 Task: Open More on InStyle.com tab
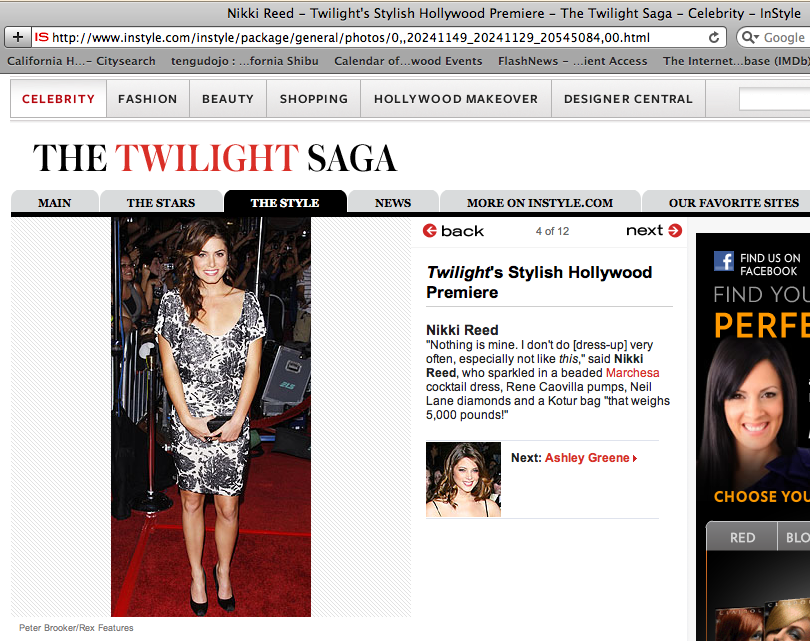tap(540, 202)
